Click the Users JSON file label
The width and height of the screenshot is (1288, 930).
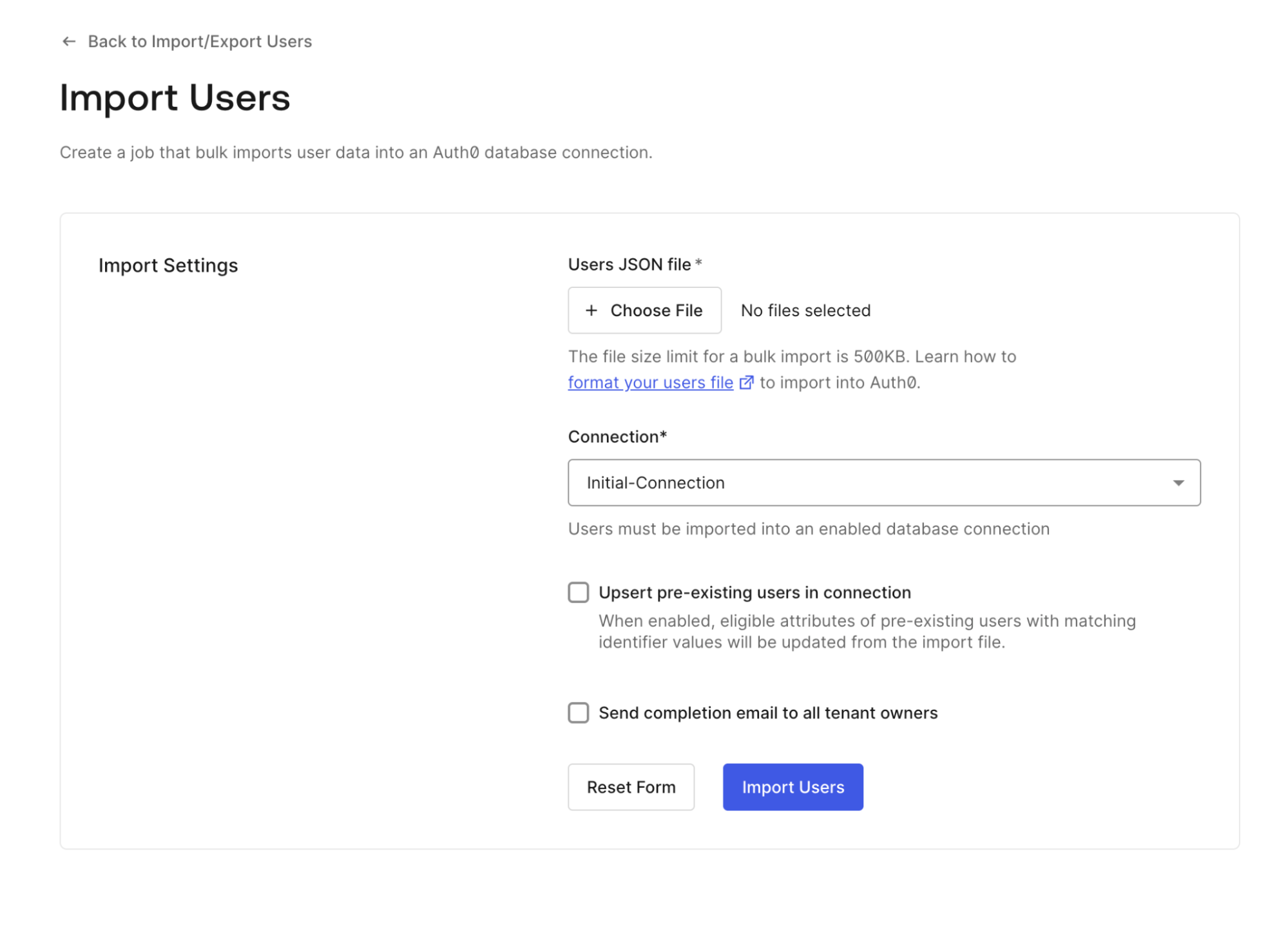tap(629, 265)
